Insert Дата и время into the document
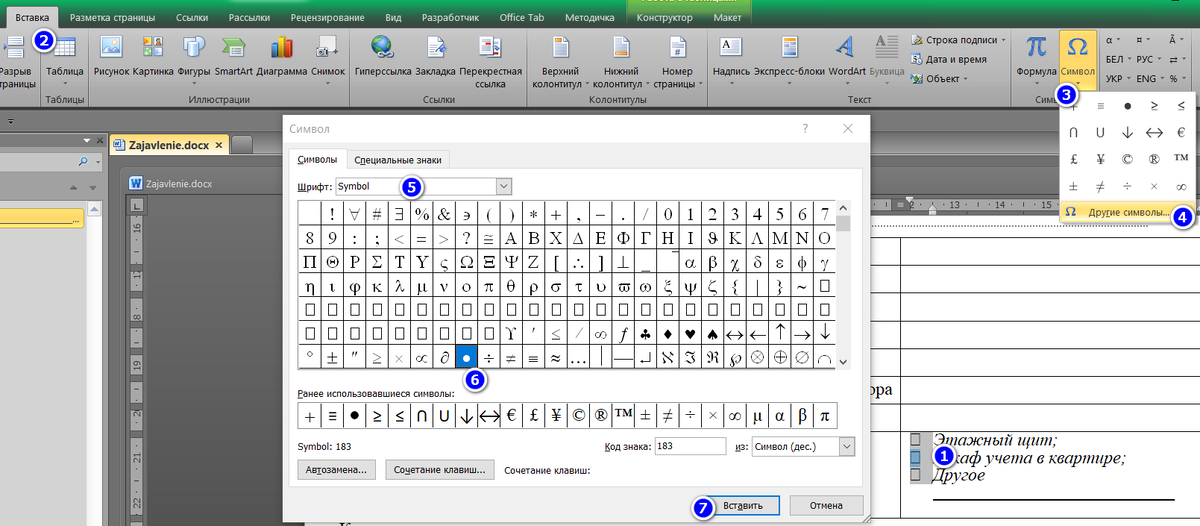The image size is (1200, 526). coord(948,59)
